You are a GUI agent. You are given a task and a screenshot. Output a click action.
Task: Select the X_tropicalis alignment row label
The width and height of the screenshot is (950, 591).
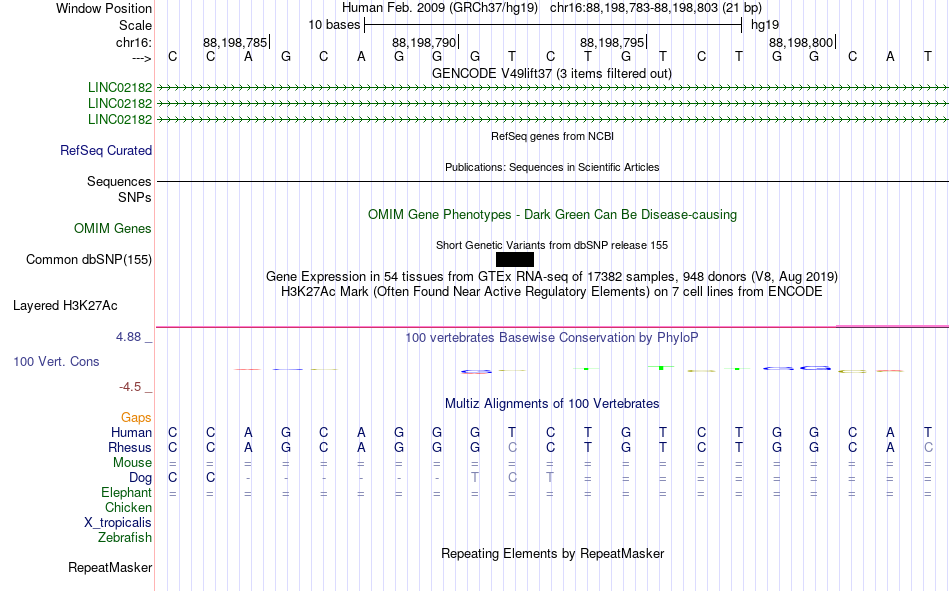click(x=118, y=523)
